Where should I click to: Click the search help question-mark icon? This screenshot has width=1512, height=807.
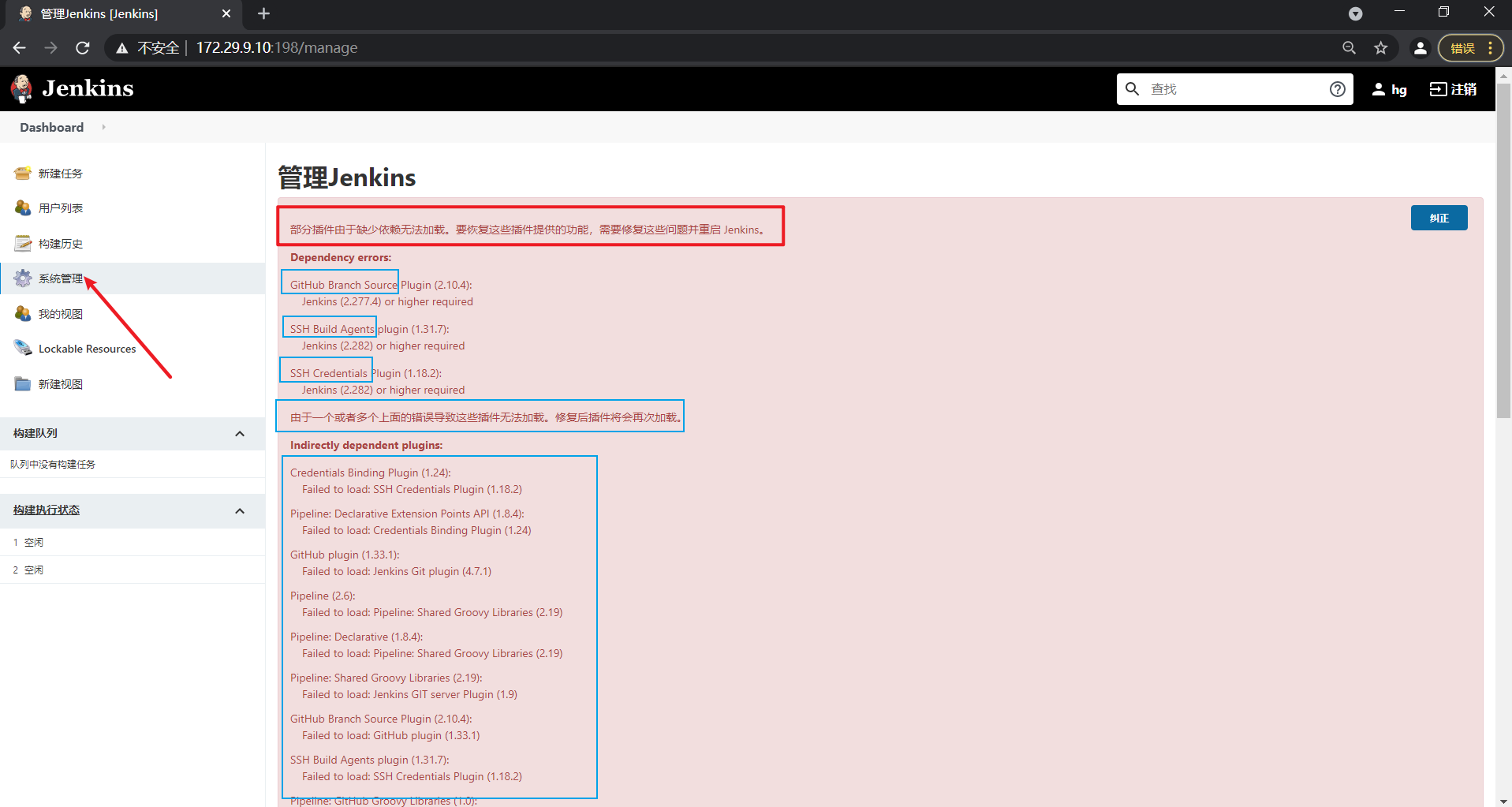(1337, 89)
